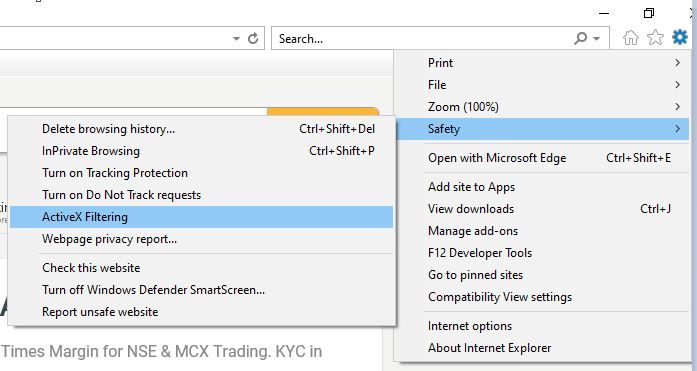This screenshot has height=371, width=697.
Task: Open Webpage privacy report...
Action: pos(201,239)
